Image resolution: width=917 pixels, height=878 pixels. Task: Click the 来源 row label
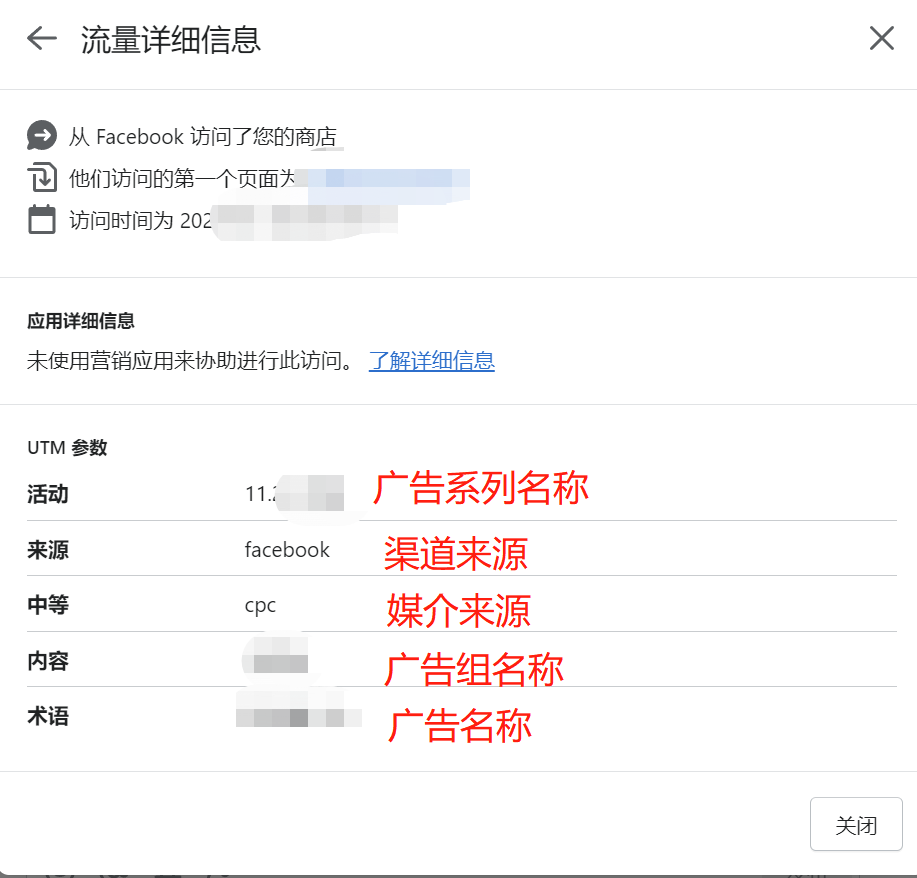tap(48, 550)
